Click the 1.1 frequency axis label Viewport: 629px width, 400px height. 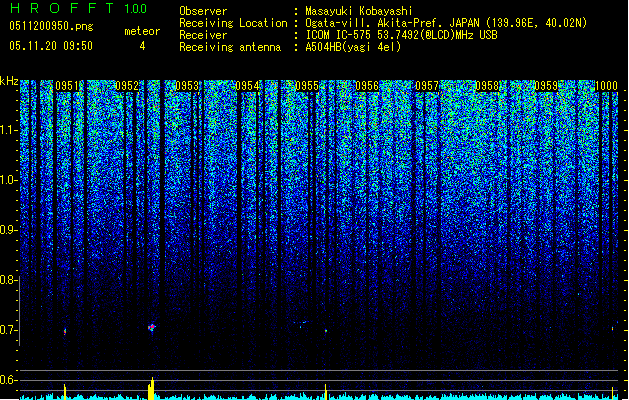pos(8,131)
